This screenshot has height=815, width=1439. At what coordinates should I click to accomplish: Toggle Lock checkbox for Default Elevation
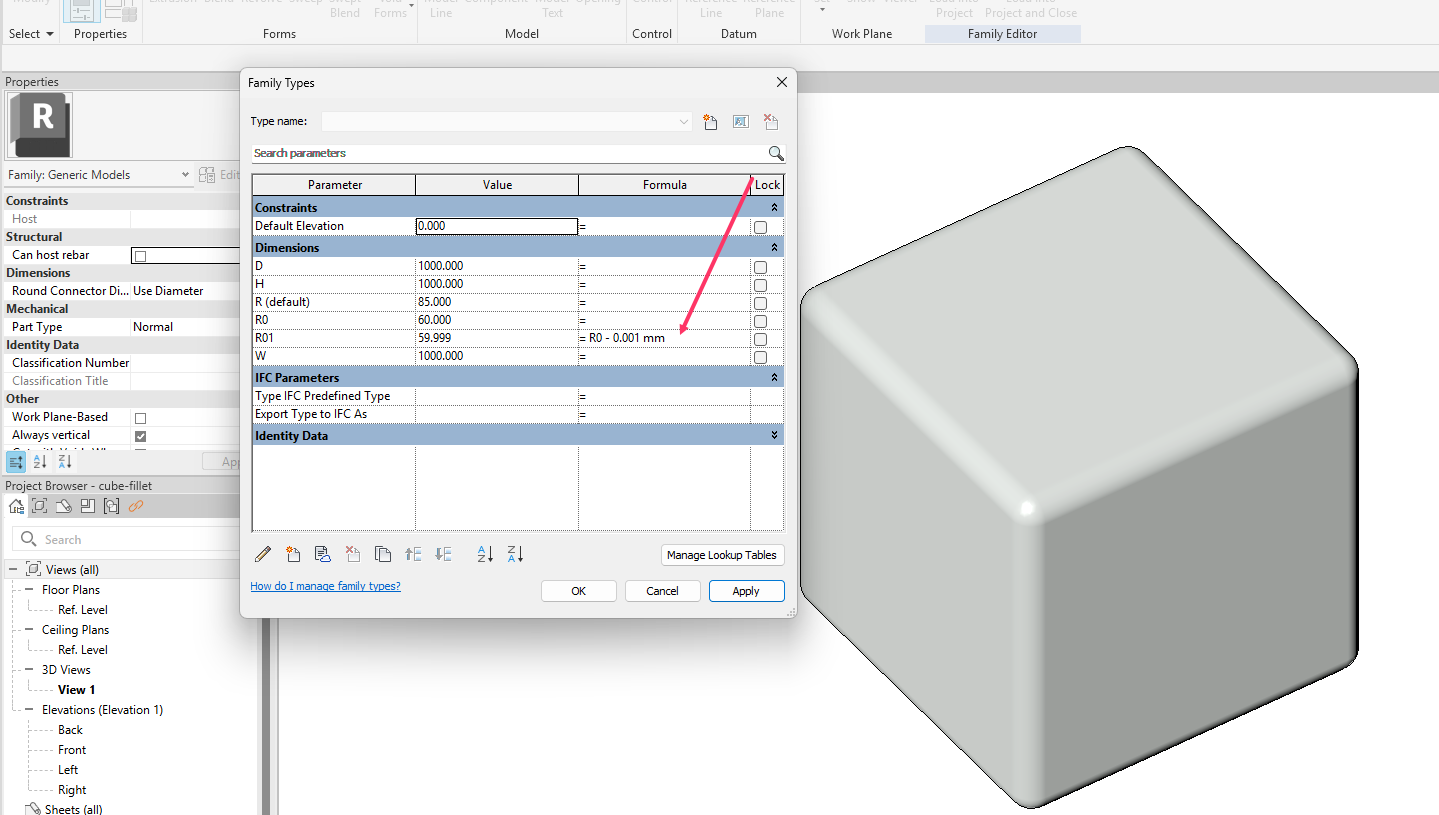760,227
